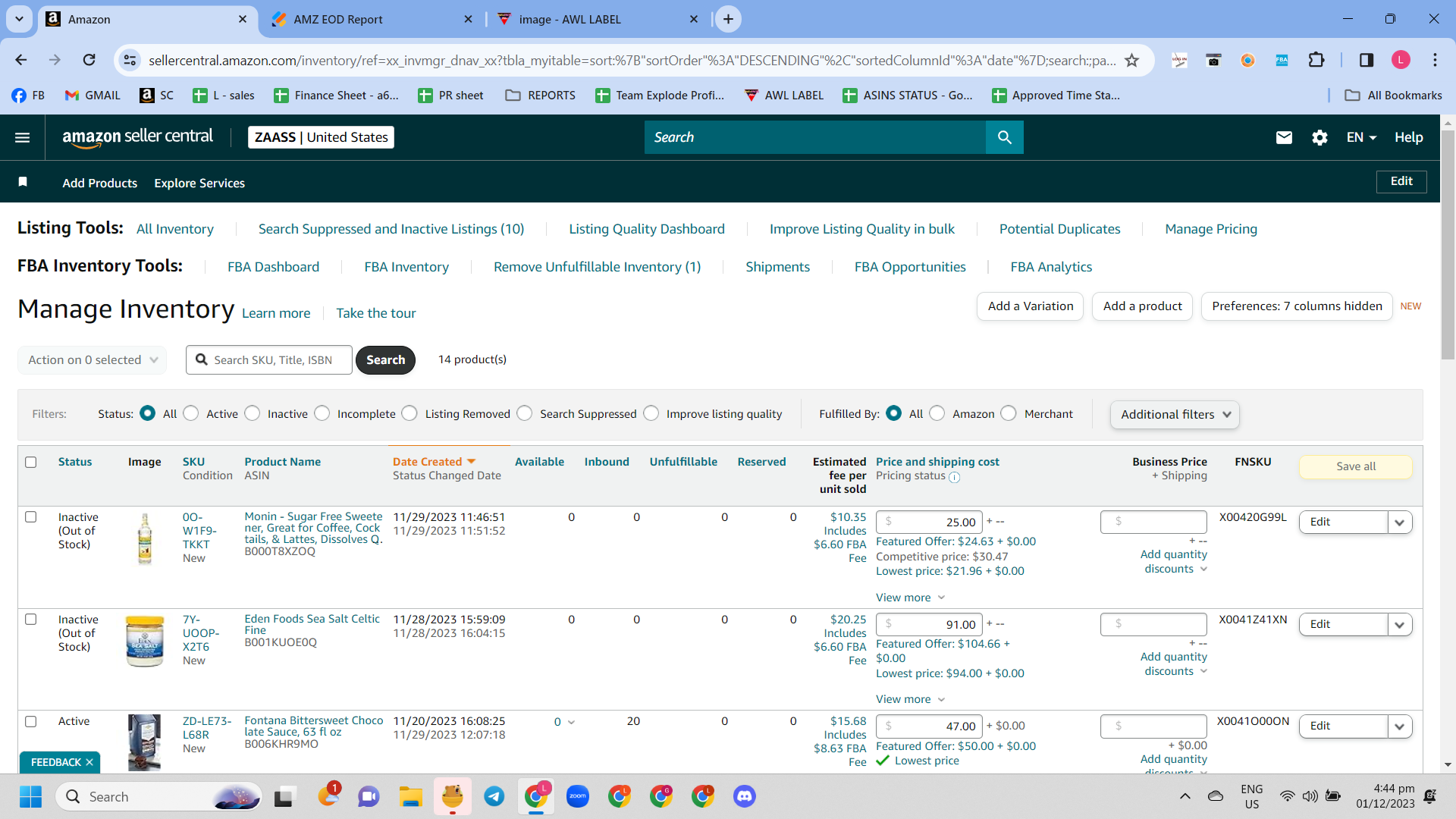Screen dimensions: 1456x819
Task: Open Listing Quality Dashboard
Action: 647,229
